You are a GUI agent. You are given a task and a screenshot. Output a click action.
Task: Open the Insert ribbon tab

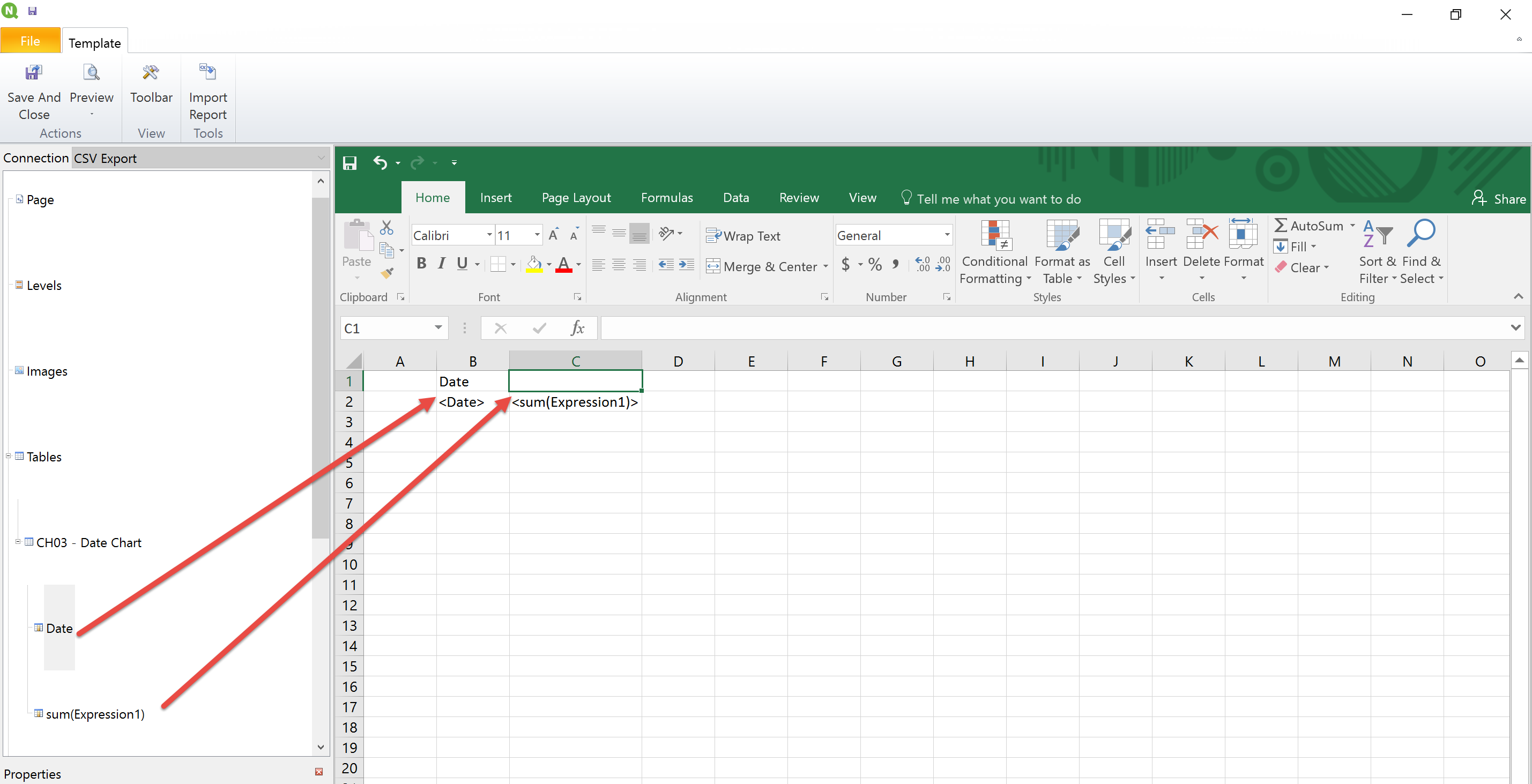click(x=495, y=197)
